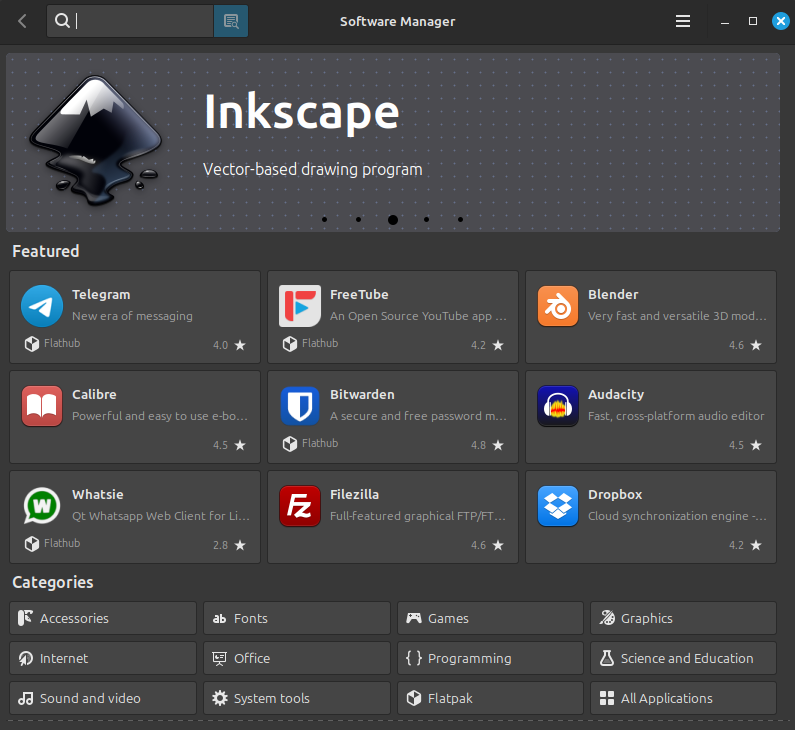Screen dimensions: 795x730
Task: Open the hamburger menu
Action: [683, 21]
